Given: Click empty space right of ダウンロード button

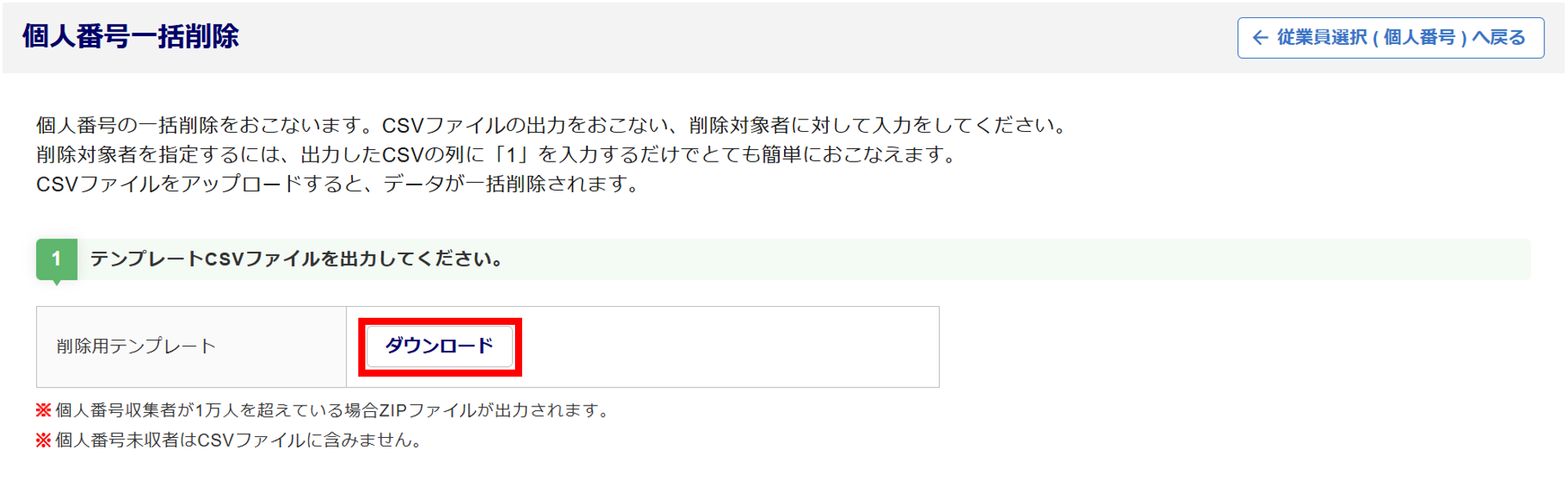Looking at the screenshot, I should click(729, 346).
